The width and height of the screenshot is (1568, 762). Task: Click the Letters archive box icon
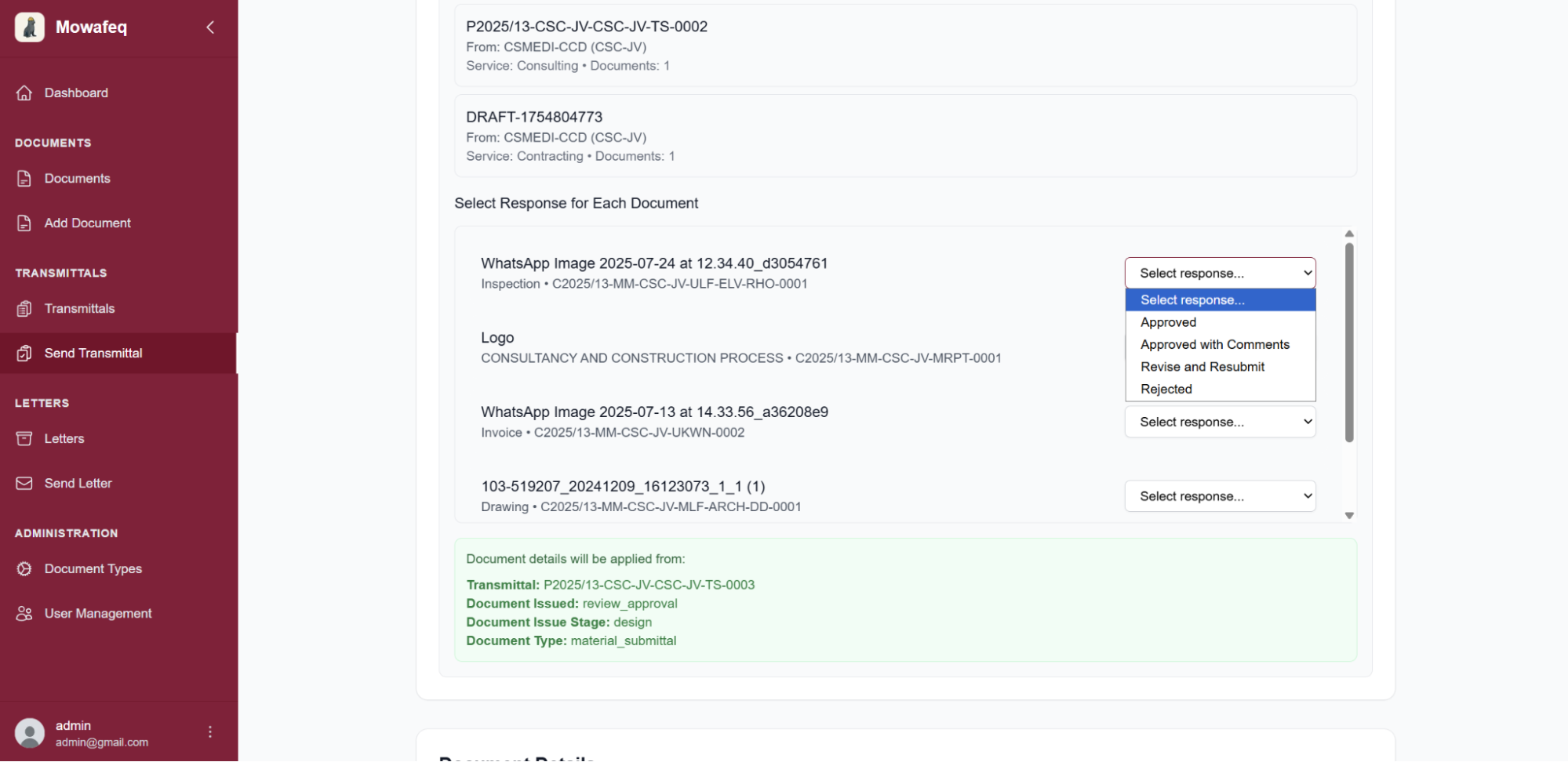(x=24, y=439)
